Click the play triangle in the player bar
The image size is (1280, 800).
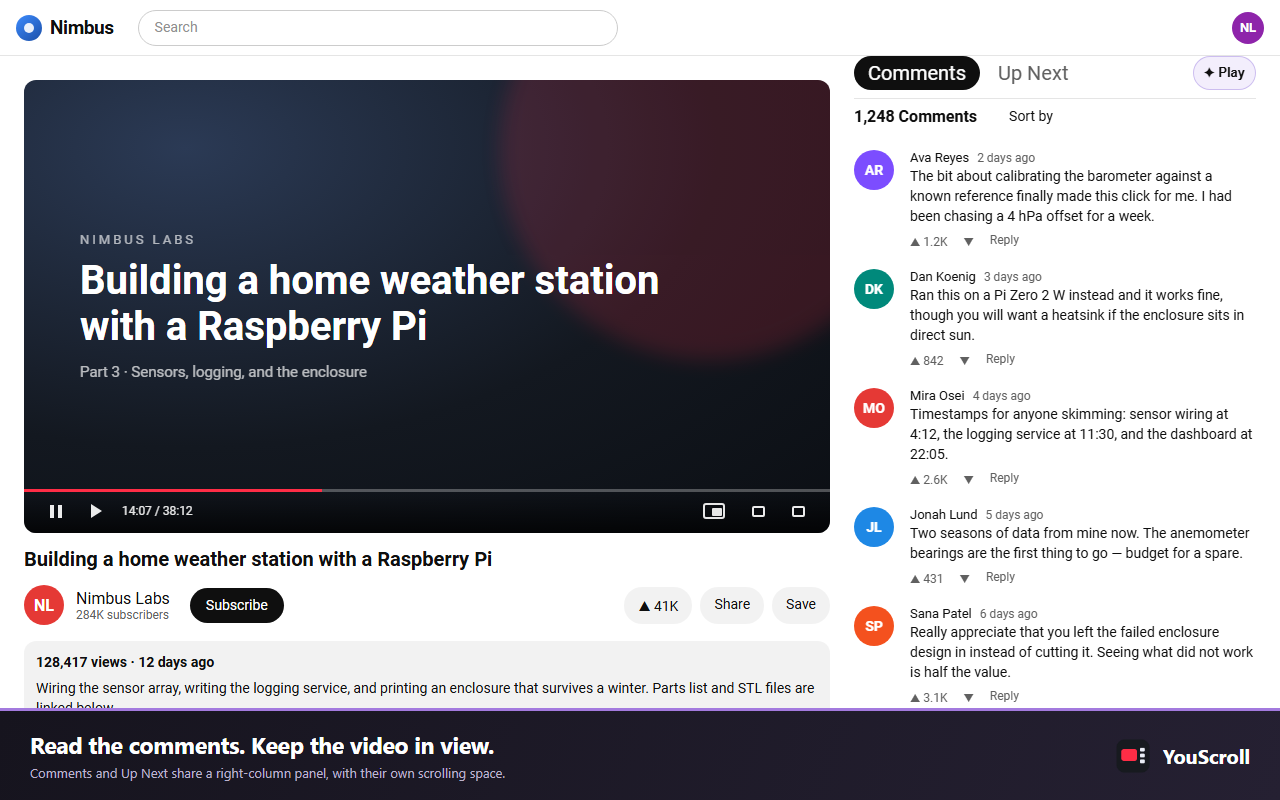pos(96,511)
